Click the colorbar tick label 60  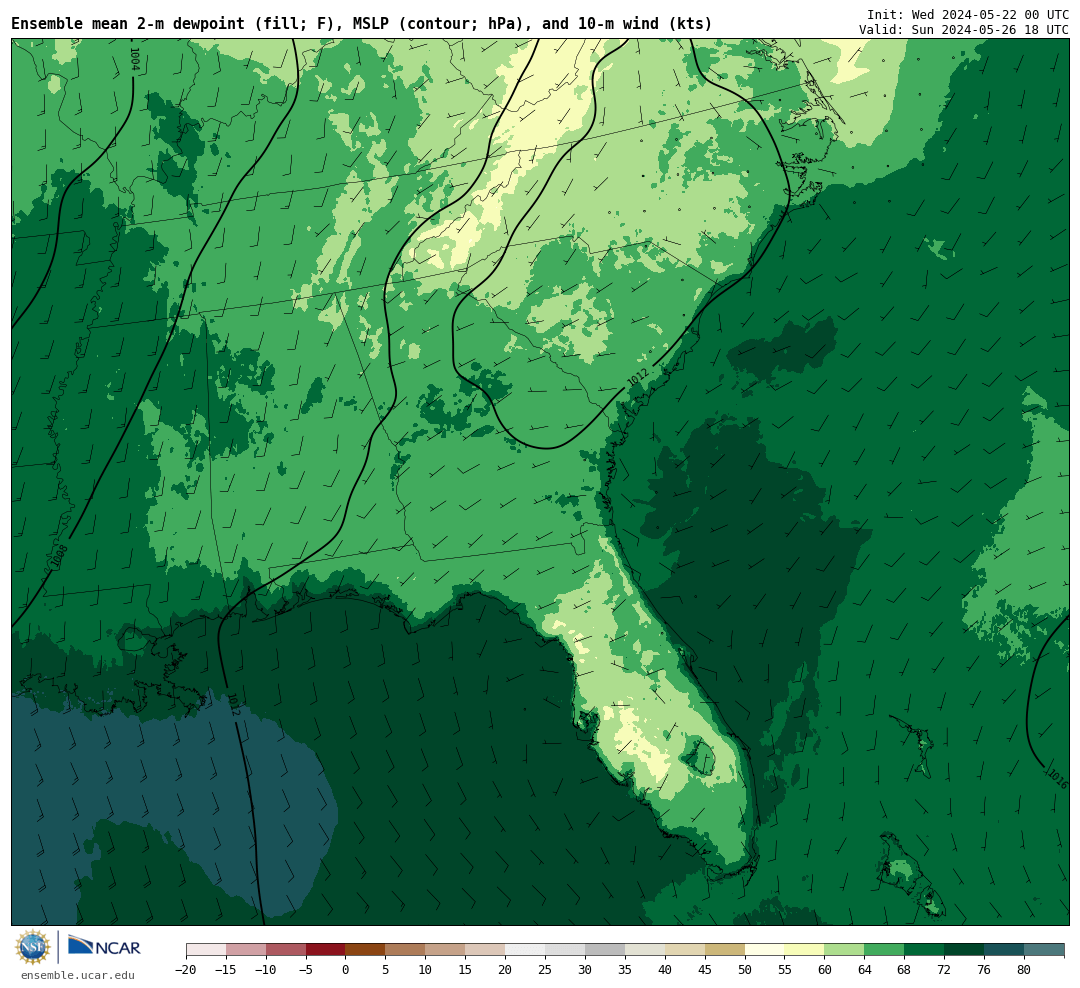click(x=824, y=969)
